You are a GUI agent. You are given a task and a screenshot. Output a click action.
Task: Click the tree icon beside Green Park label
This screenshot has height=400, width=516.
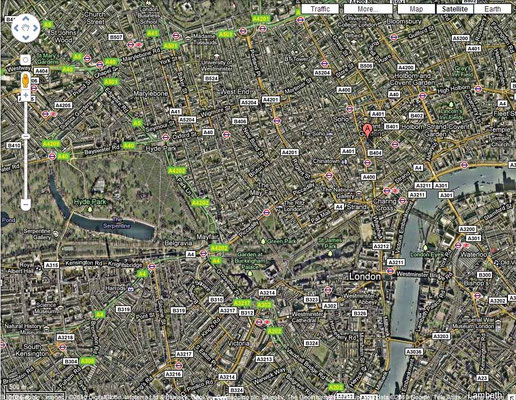[x=263, y=241]
